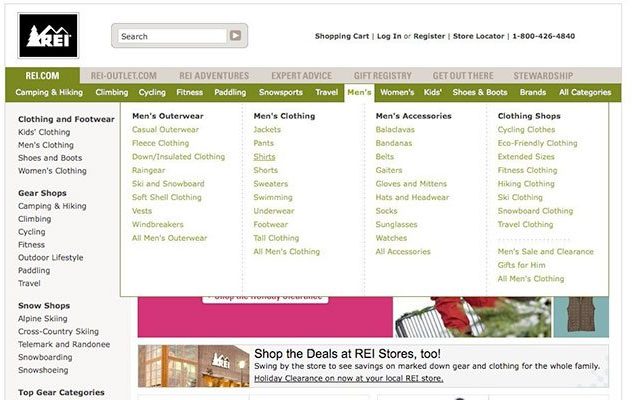Click the red-jacket sled banner image

472,317
